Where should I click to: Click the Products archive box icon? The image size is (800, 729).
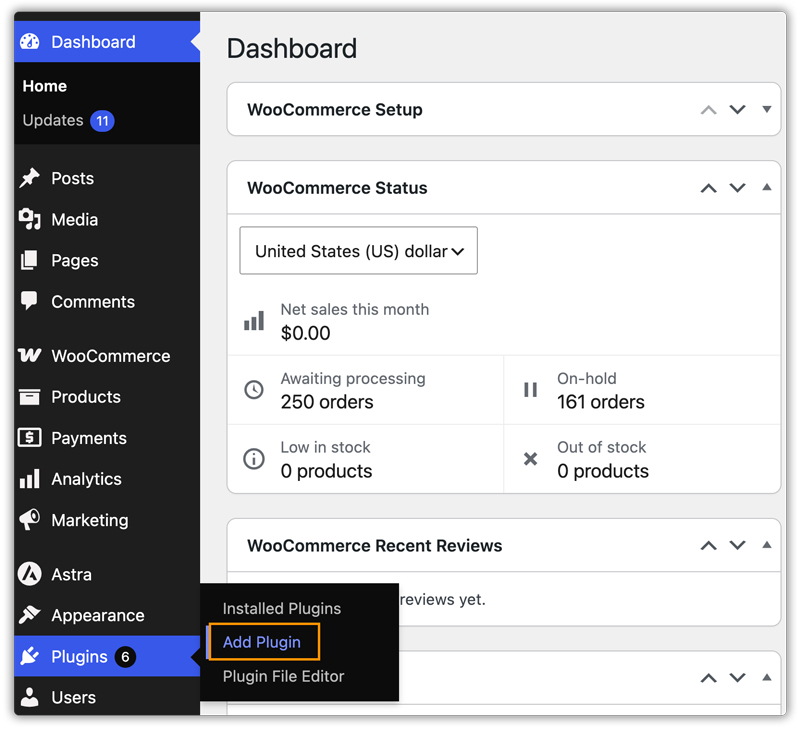click(x=29, y=396)
